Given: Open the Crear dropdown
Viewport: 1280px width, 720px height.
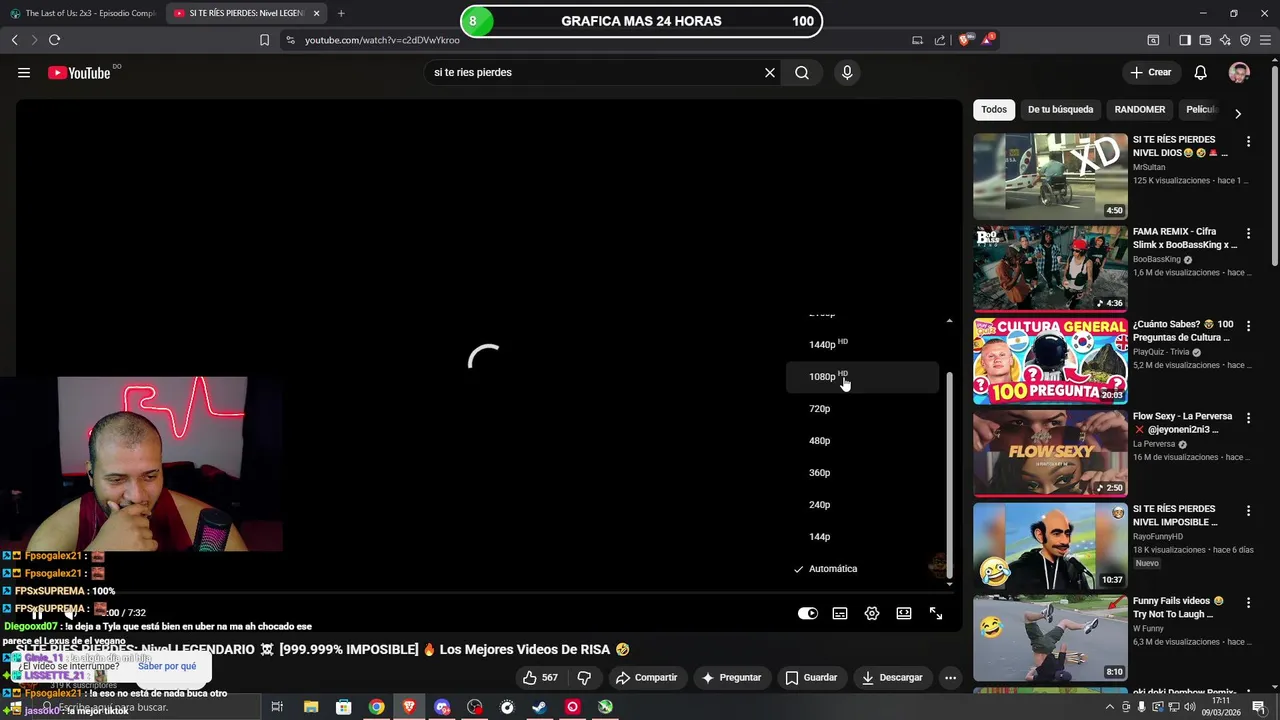Looking at the screenshot, I should pos(1151,72).
